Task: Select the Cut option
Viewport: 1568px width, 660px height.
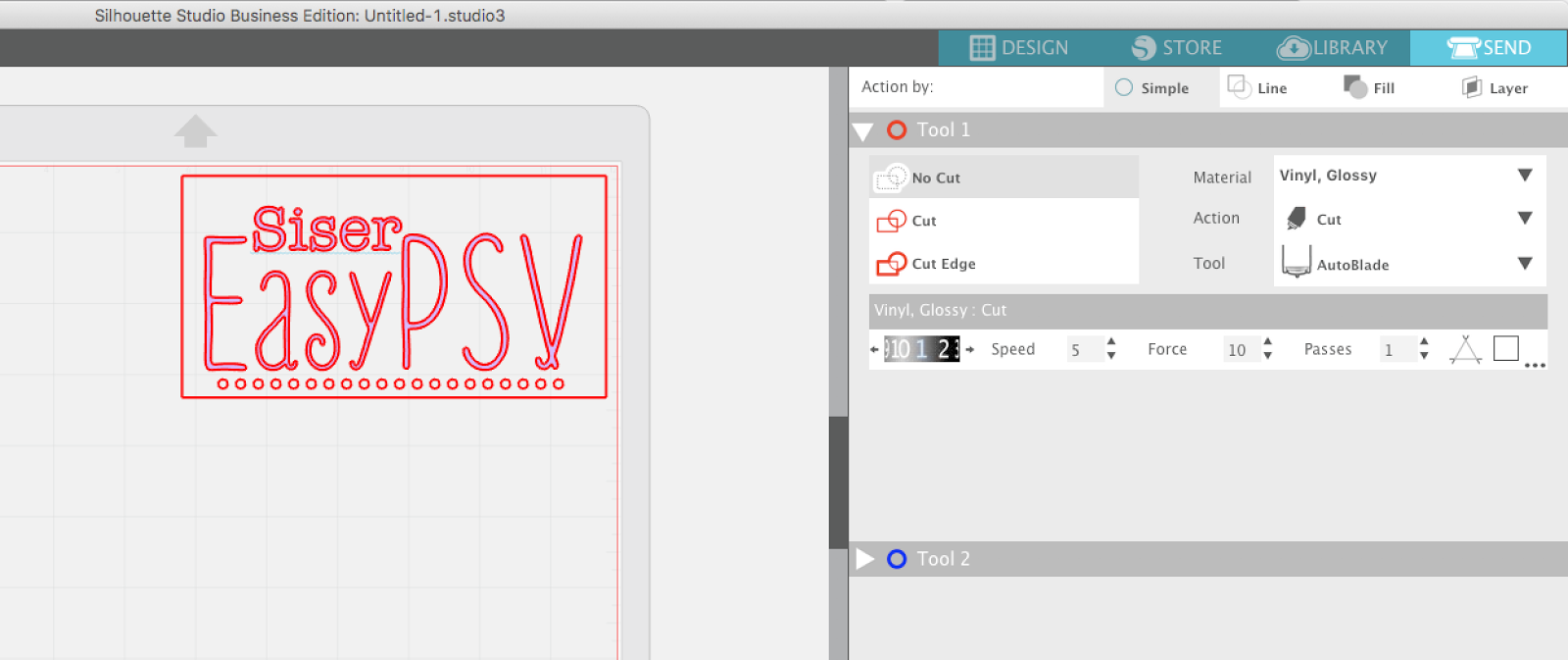Action: pos(1004,221)
